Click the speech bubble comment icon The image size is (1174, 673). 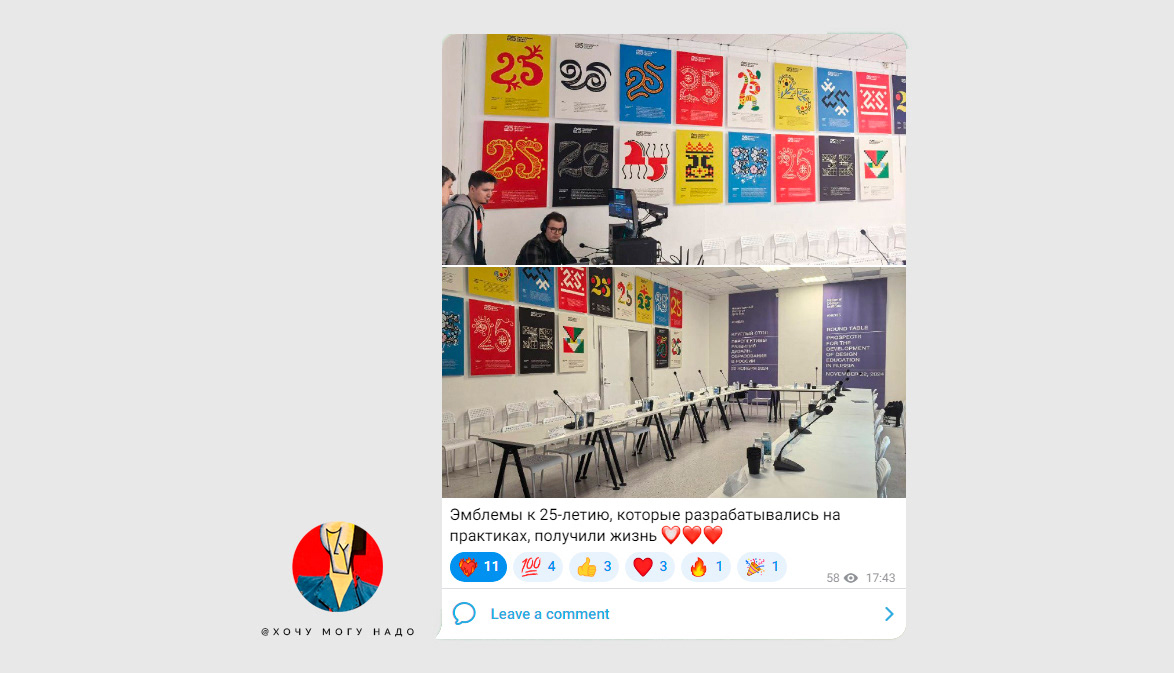click(x=464, y=614)
